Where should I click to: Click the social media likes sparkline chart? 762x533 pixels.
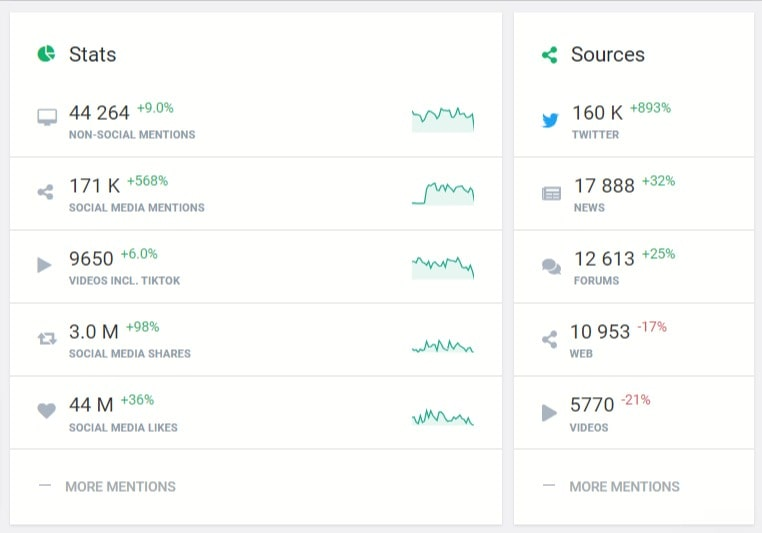coord(443,417)
